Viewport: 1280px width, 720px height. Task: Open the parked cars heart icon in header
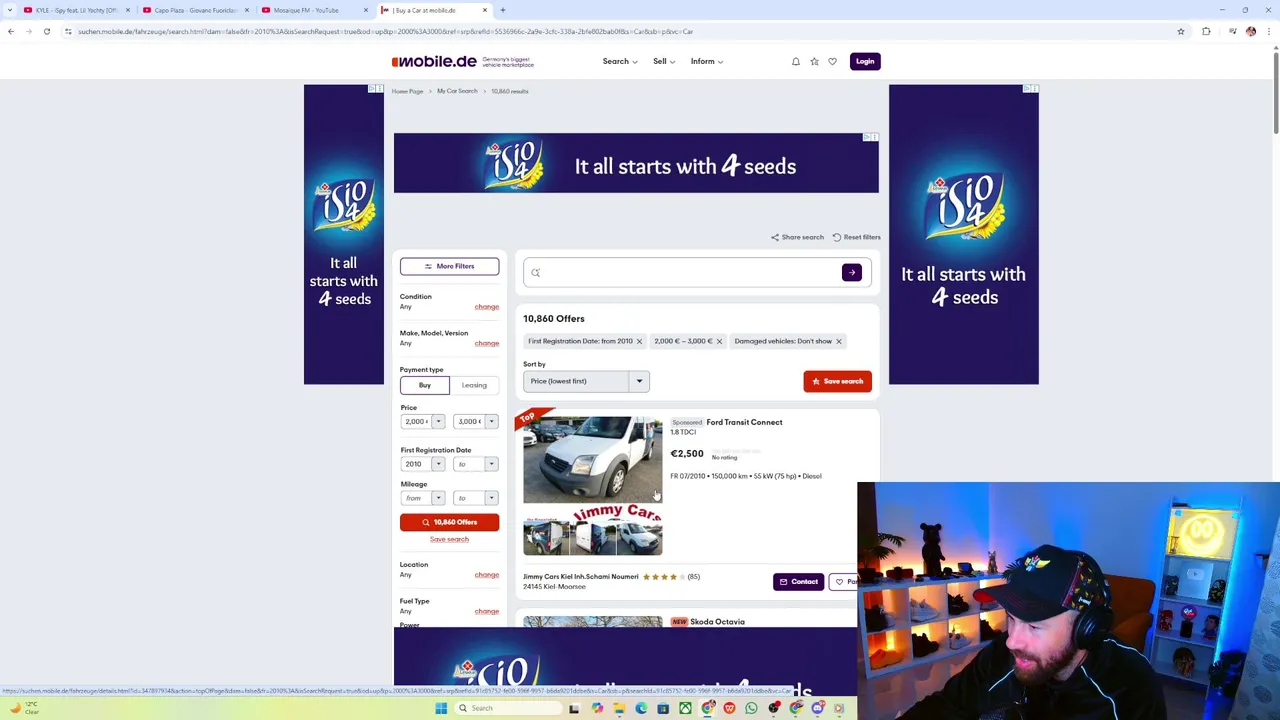832,61
